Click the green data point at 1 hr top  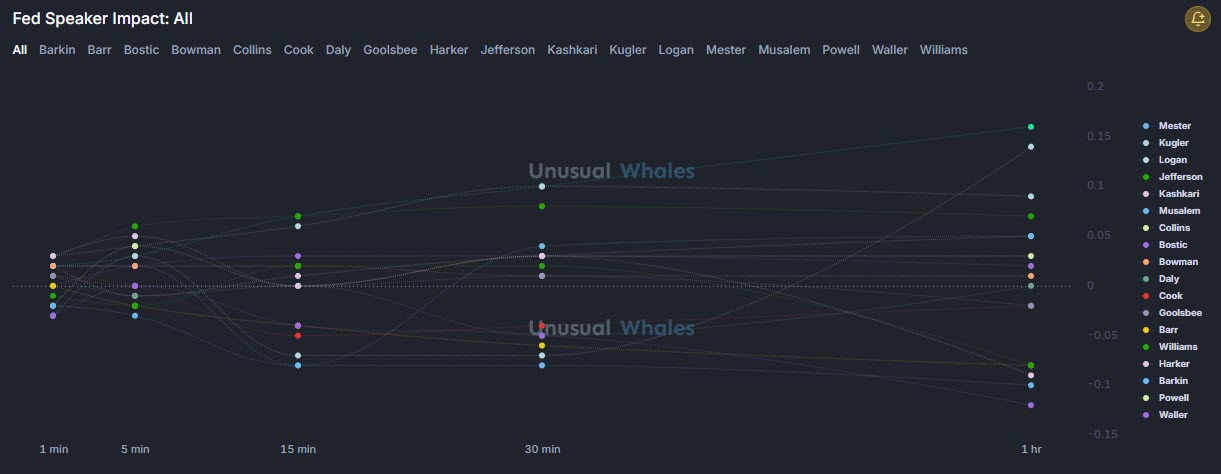coord(1031,127)
